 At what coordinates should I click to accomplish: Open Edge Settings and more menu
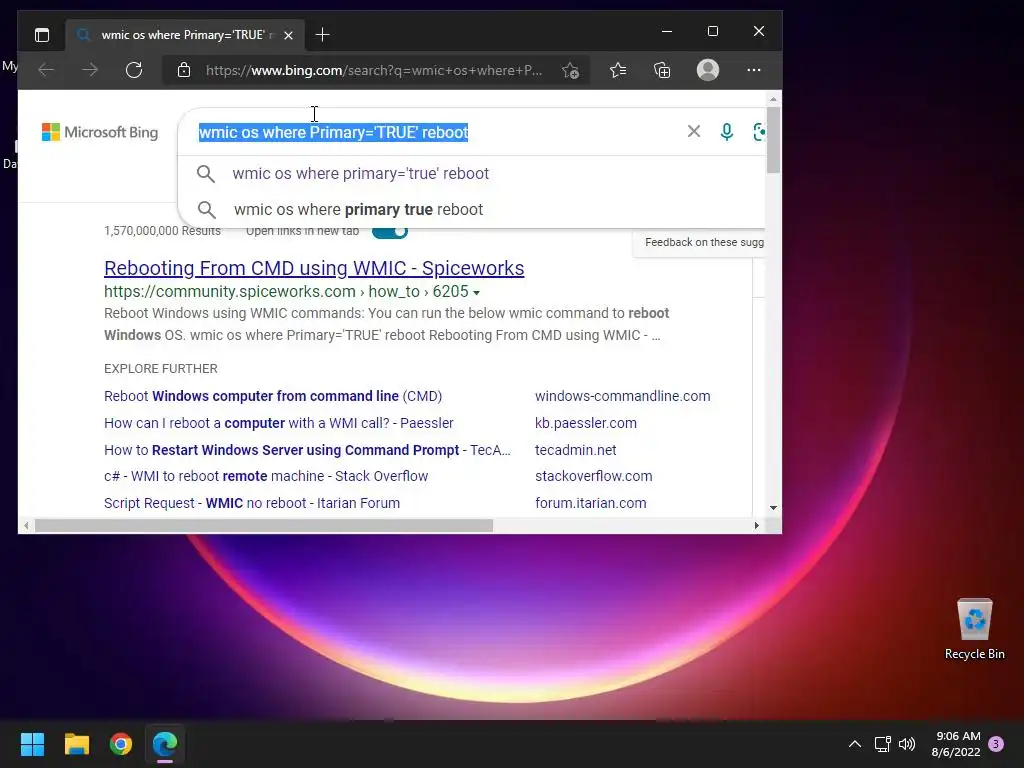754,70
